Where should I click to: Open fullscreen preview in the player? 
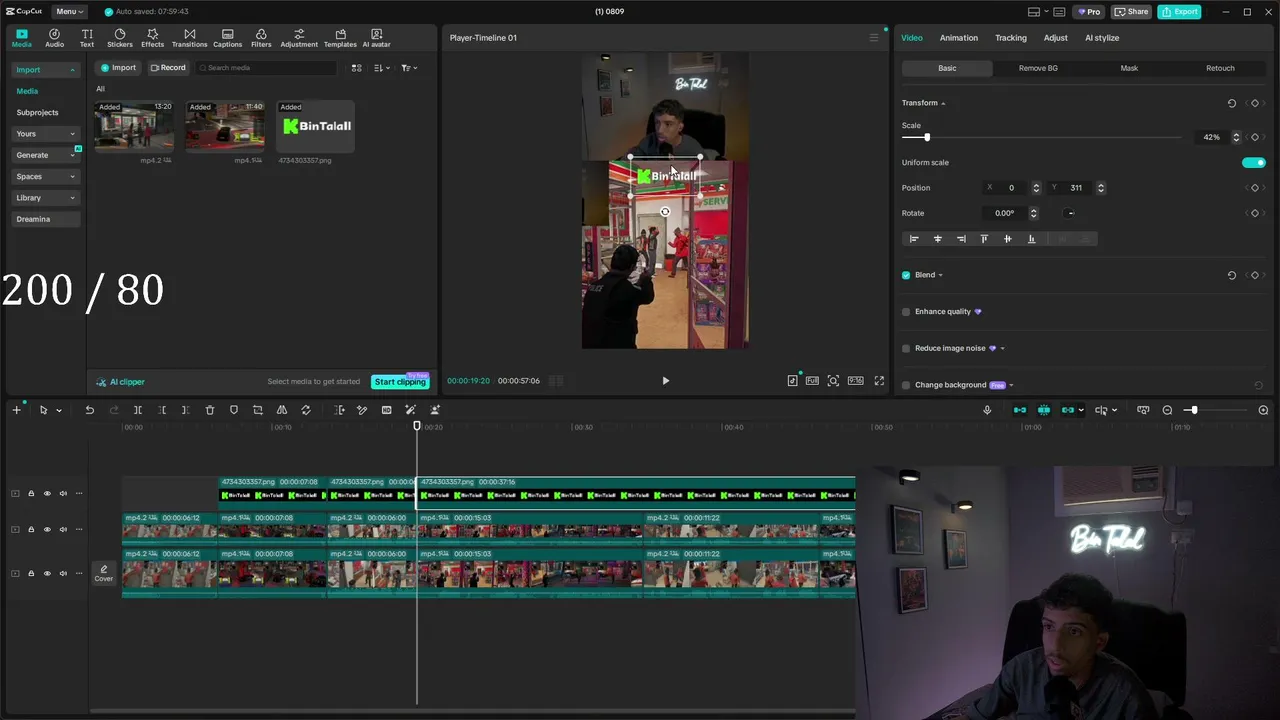(879, 381)
